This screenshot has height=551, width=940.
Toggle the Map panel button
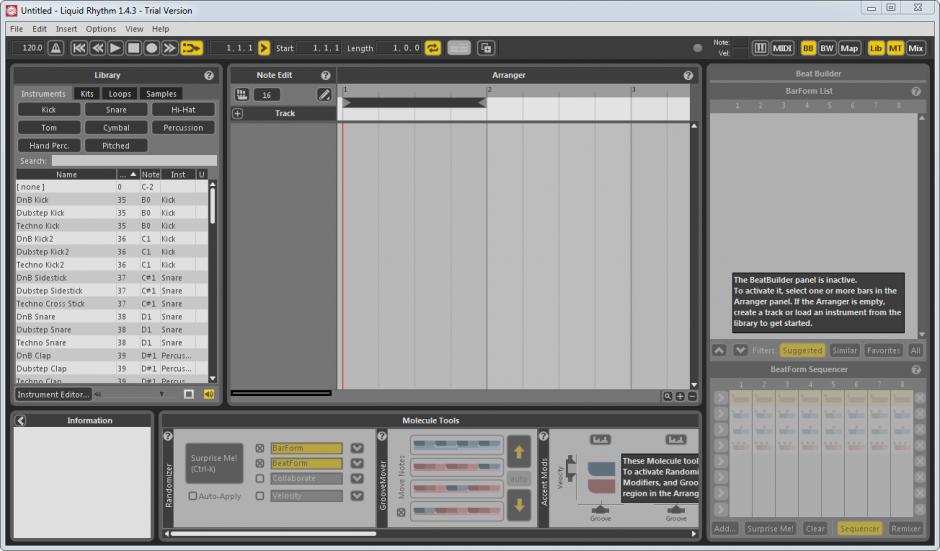[849, 48]
